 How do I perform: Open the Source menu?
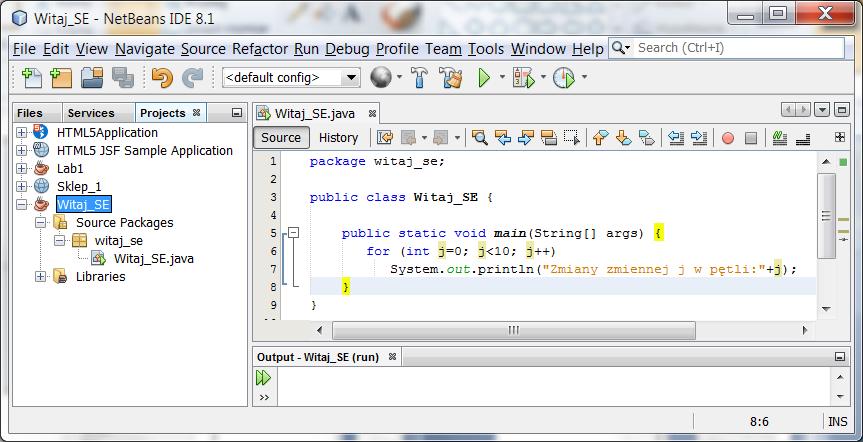click(x=203, y=49)
